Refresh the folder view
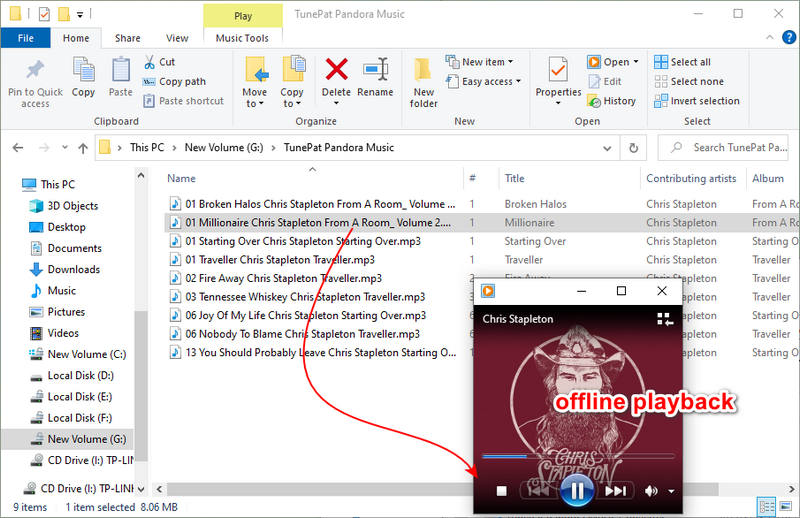 tap(634, 147)
